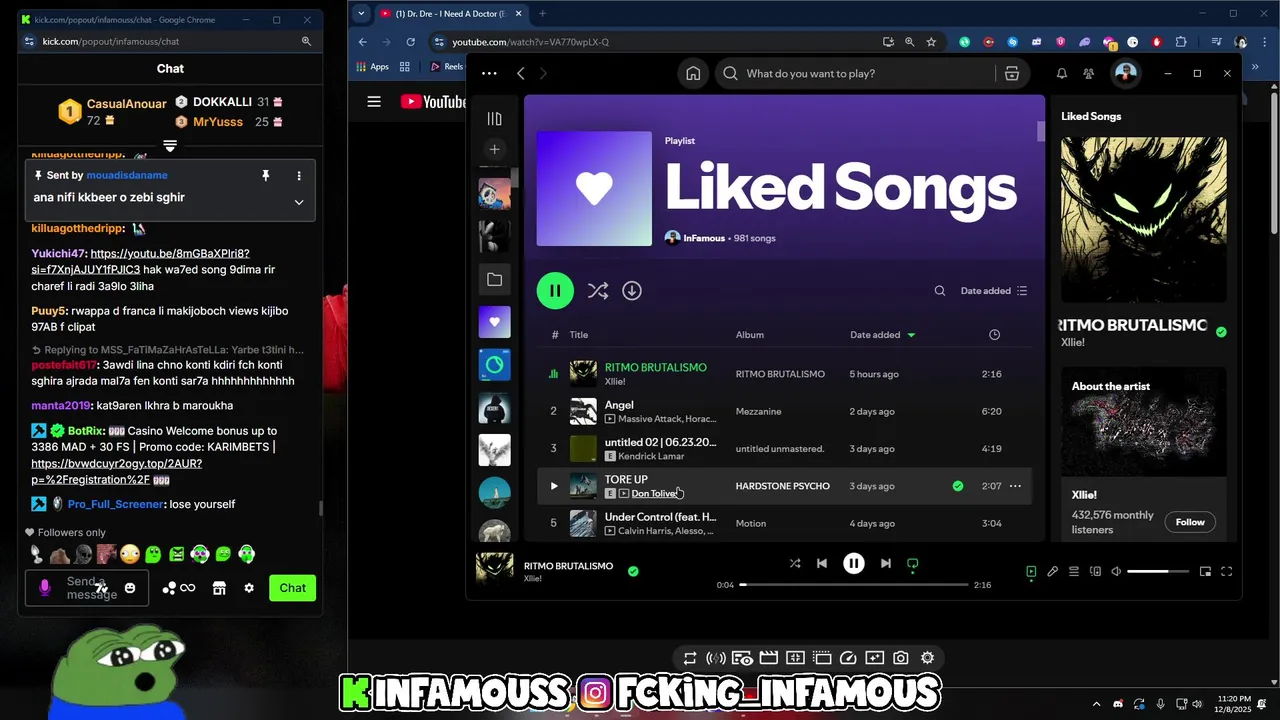Bookmark the YouTube page with star
1280x720 pixels.
pyautogui.click(x=931, y=42)
